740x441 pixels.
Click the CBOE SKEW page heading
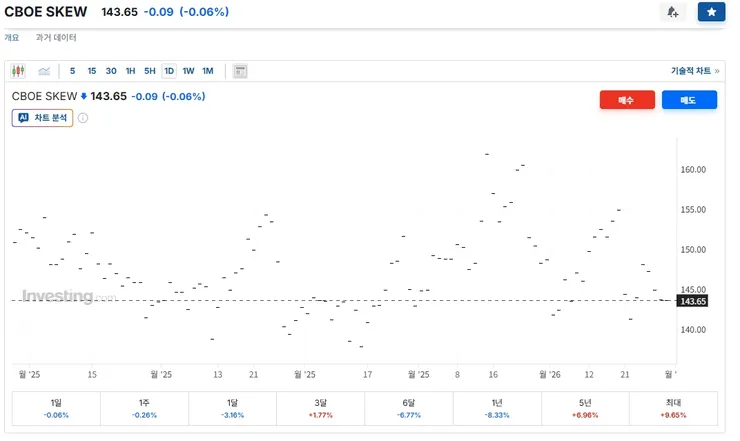[46, 12]
